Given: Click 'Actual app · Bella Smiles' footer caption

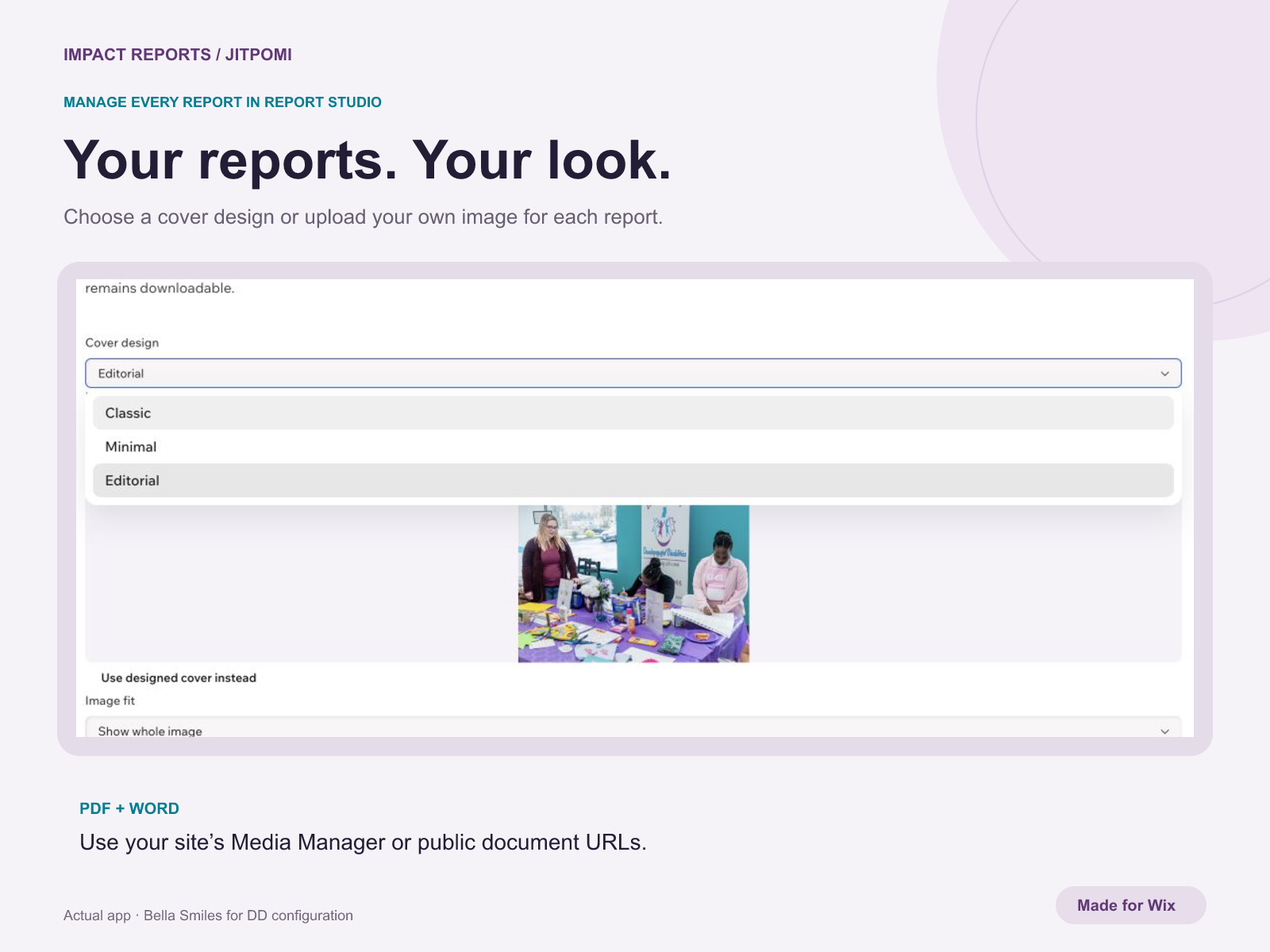Looking at the screenshot, I should pos(208,916).
